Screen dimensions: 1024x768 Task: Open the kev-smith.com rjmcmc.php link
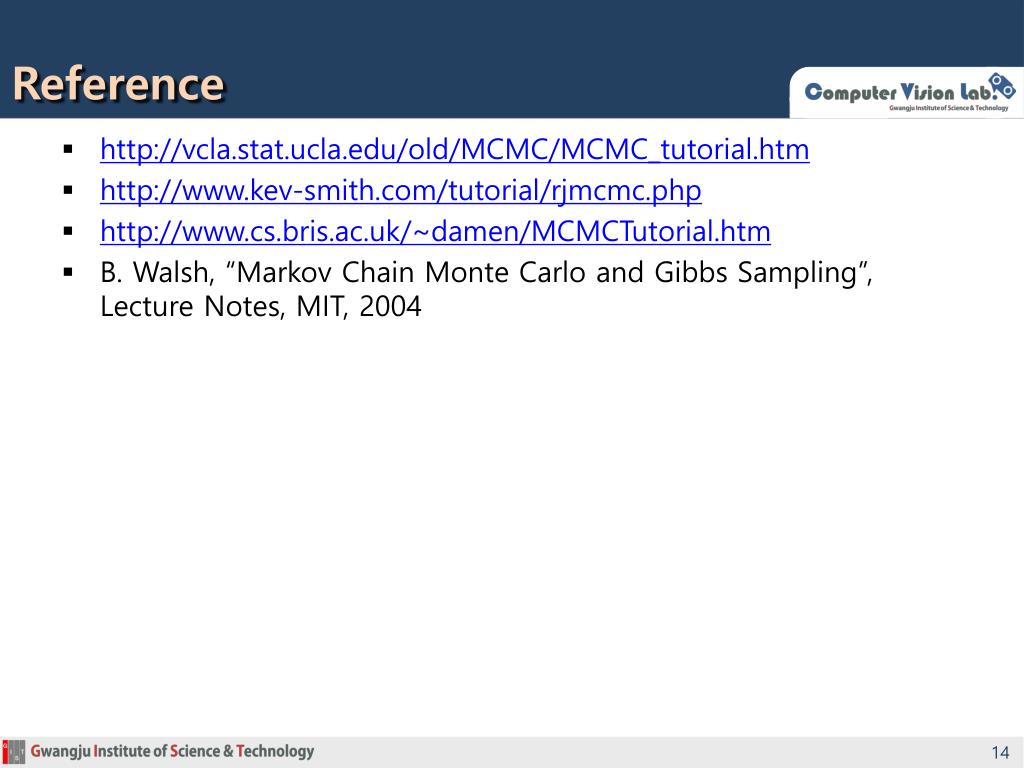pos(400,191)
